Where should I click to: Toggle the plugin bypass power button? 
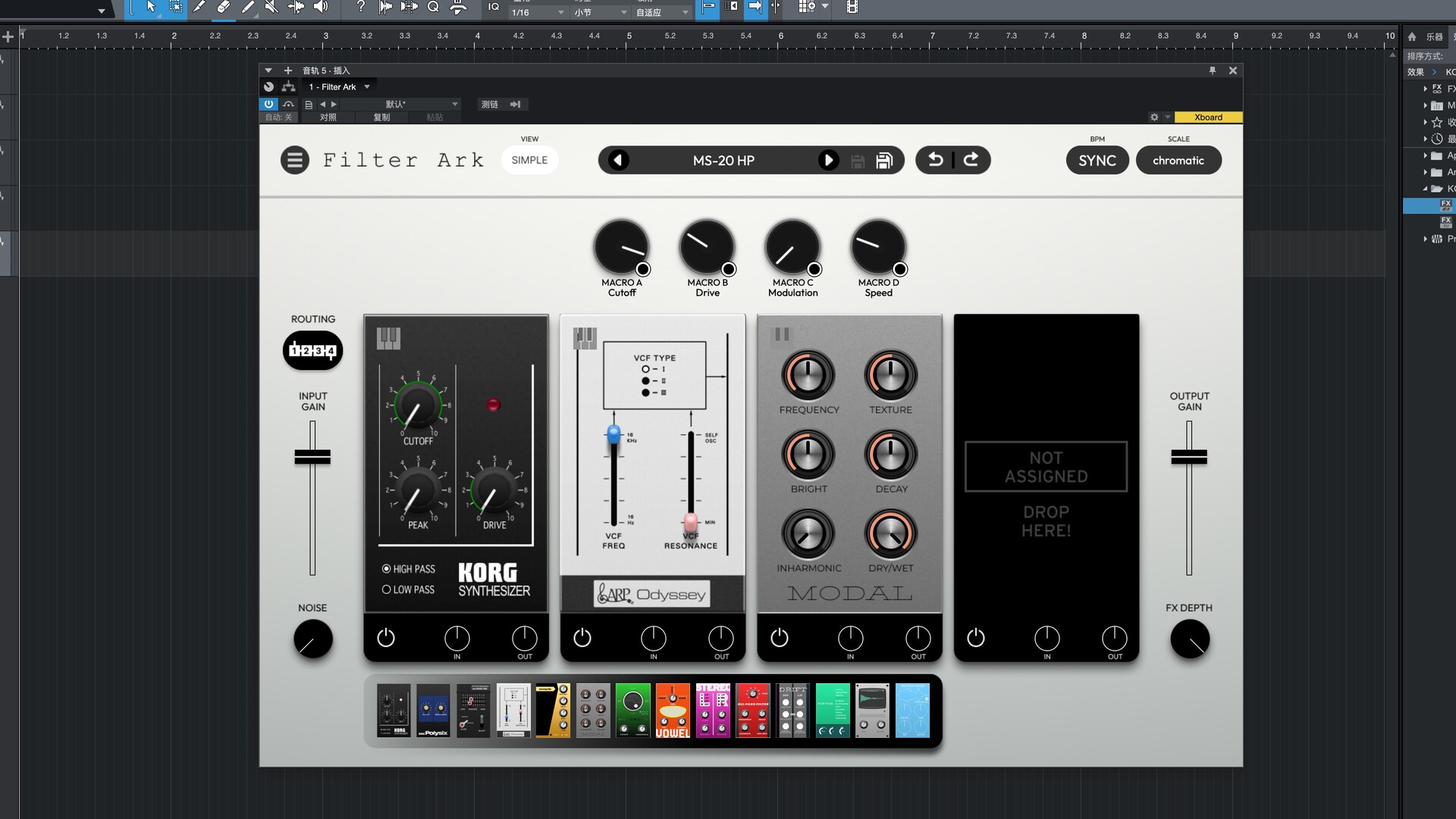(268, 104)
